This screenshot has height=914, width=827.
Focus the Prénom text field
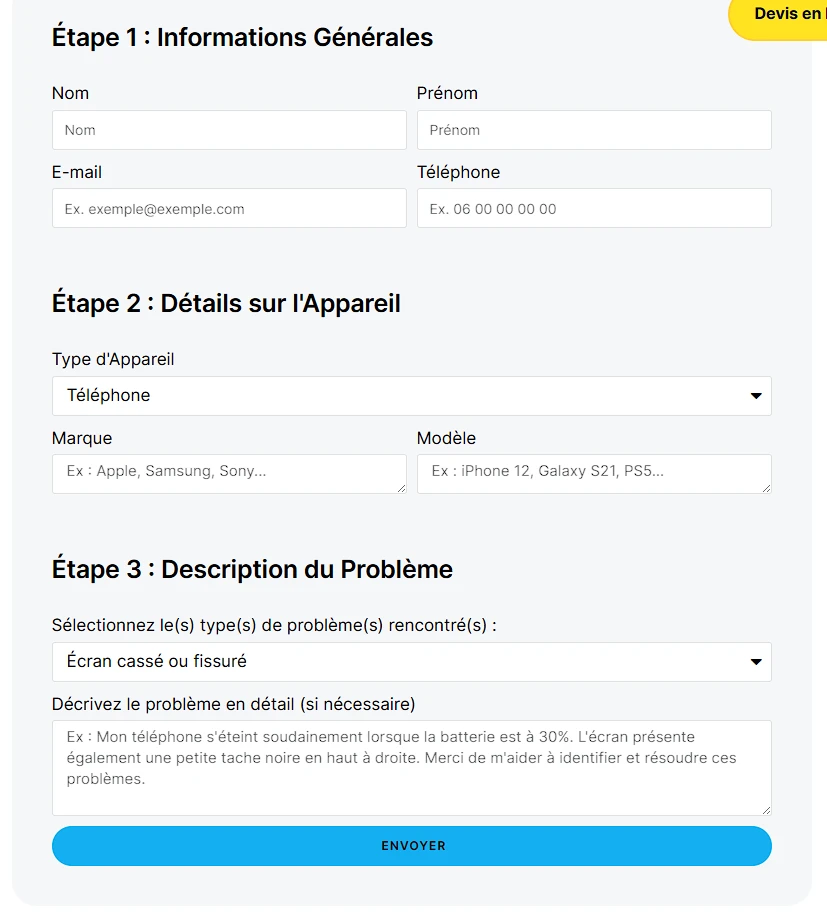[x=594, y=130]
